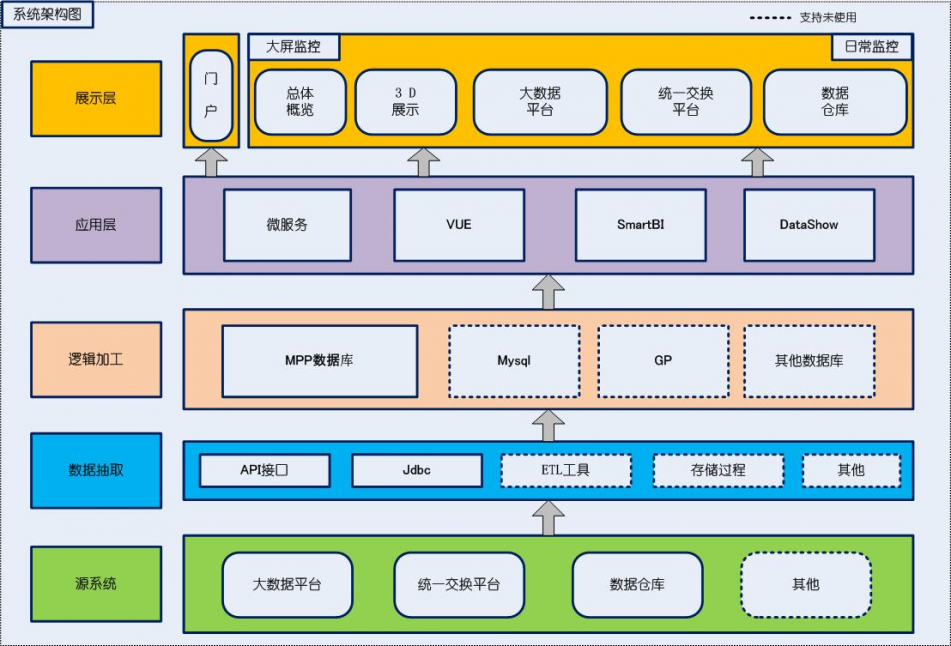
Task: Click the dashed 其他 box in 数据抽取 row
Action: (x=852, y=470)
